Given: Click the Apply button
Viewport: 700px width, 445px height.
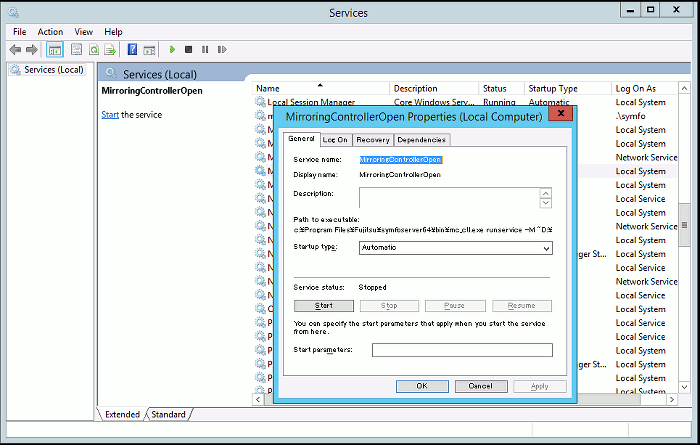Looking at the screenshot, I should (540, 386).
